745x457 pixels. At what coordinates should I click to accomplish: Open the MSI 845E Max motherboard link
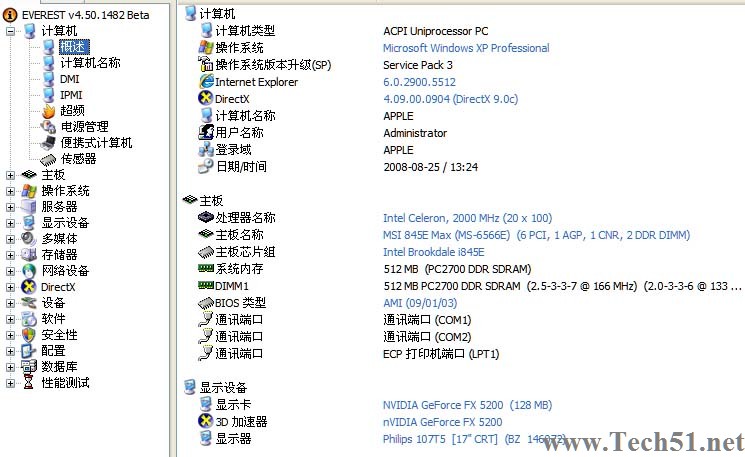536,235
